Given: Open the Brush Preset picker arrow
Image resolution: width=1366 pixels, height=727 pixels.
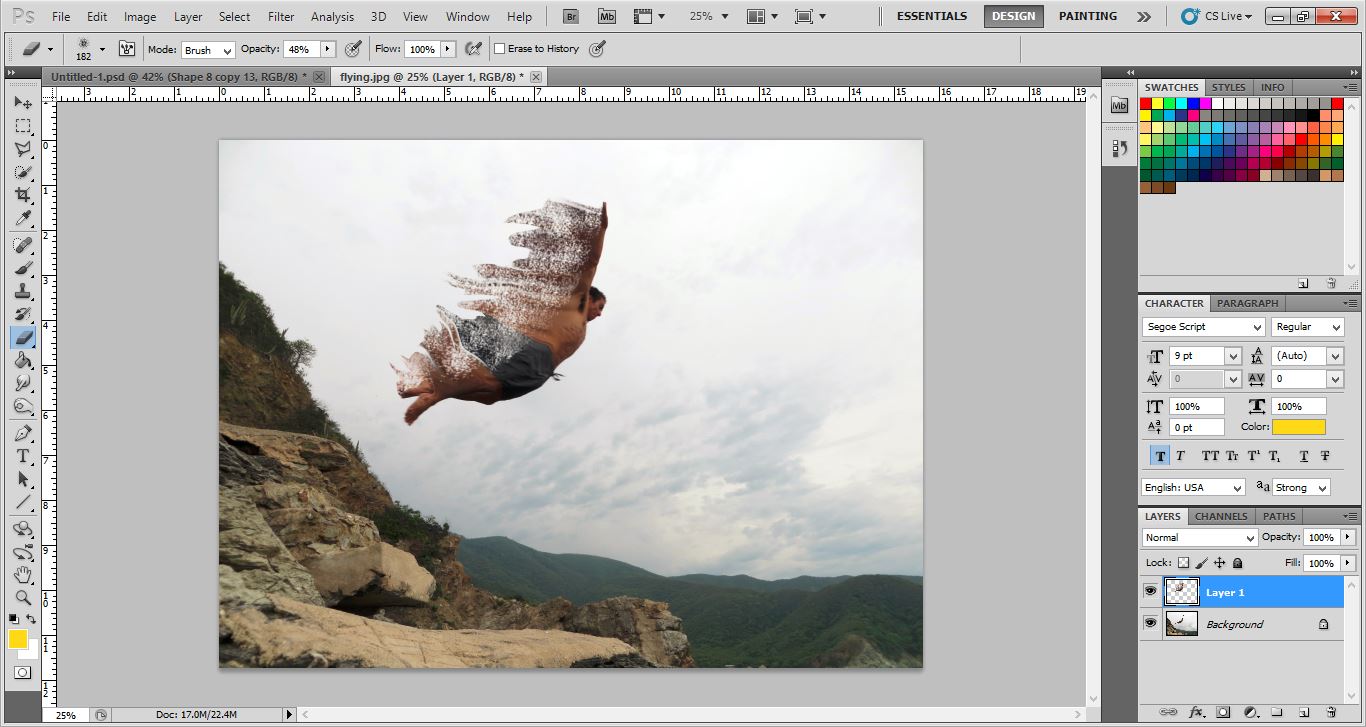Looking at the screenshot, I should tap(102, 49).
